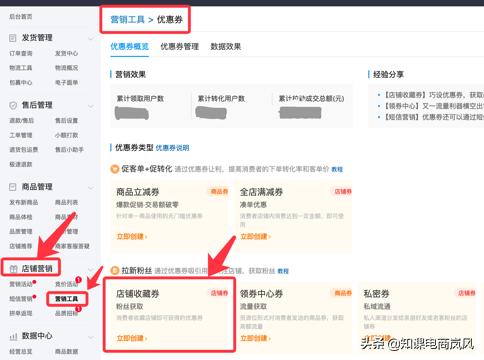Open 店铺推荐 in sidebar
The width and height of the screenshot is (484, 360).
(x=21, y=246)
